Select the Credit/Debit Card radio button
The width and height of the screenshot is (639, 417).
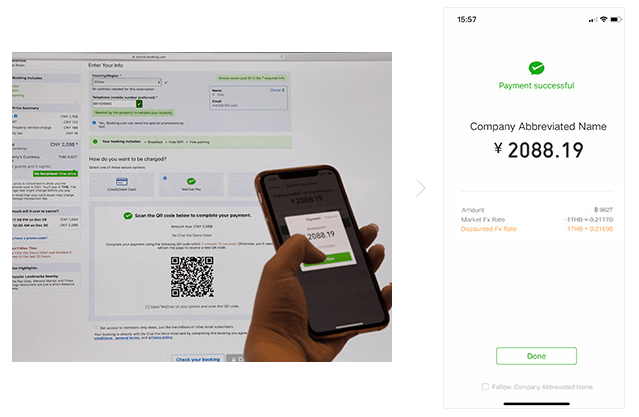(x=95, y=178)
